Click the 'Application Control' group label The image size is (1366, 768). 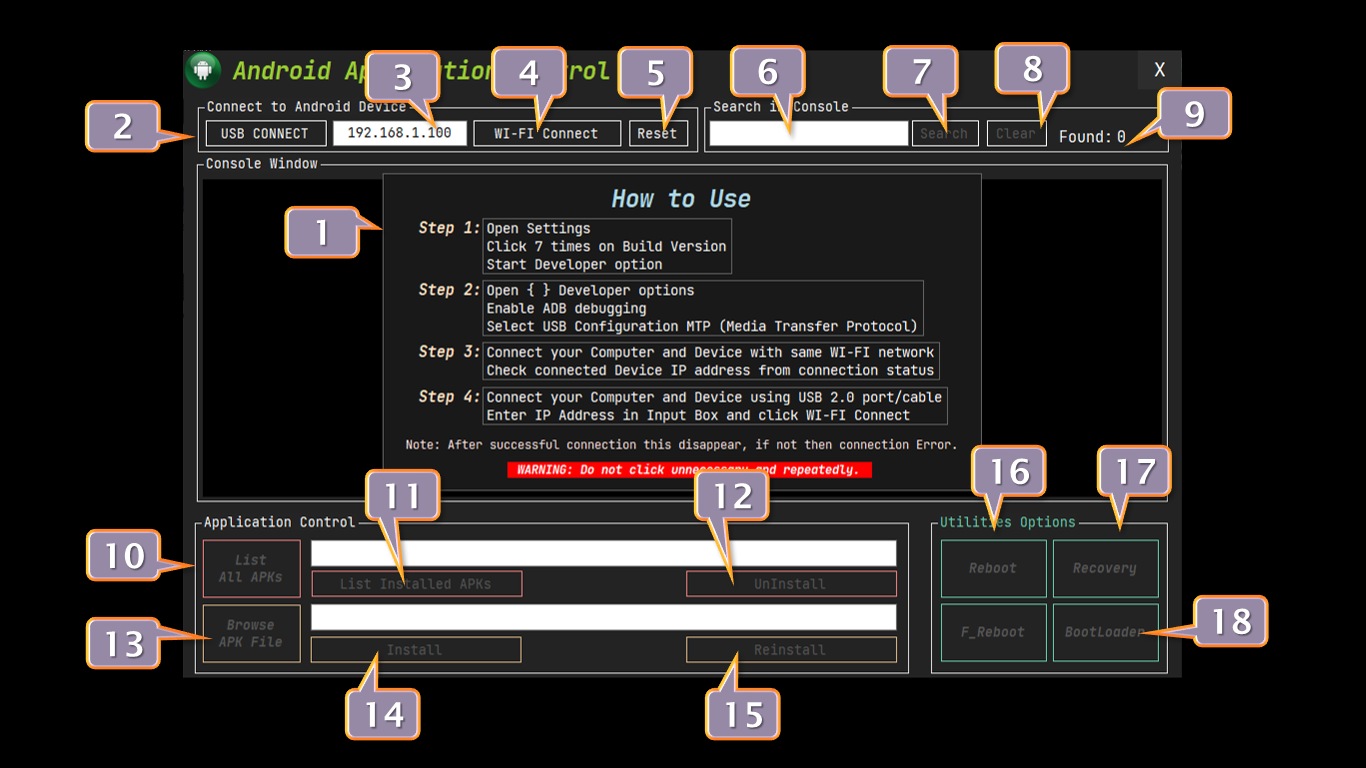pos(279,522)
